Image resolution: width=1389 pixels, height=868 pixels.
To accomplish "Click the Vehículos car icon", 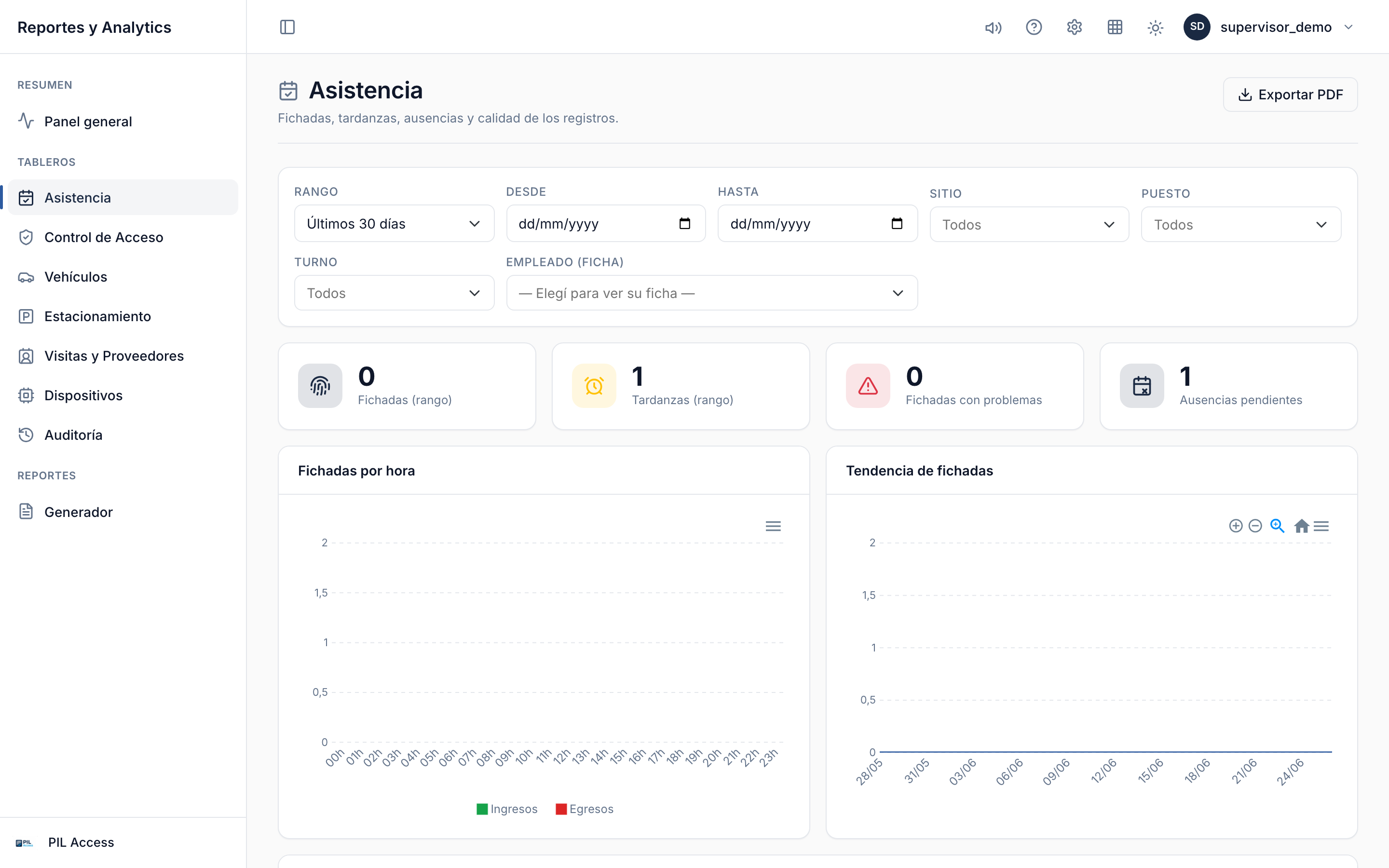I will 26,277.
